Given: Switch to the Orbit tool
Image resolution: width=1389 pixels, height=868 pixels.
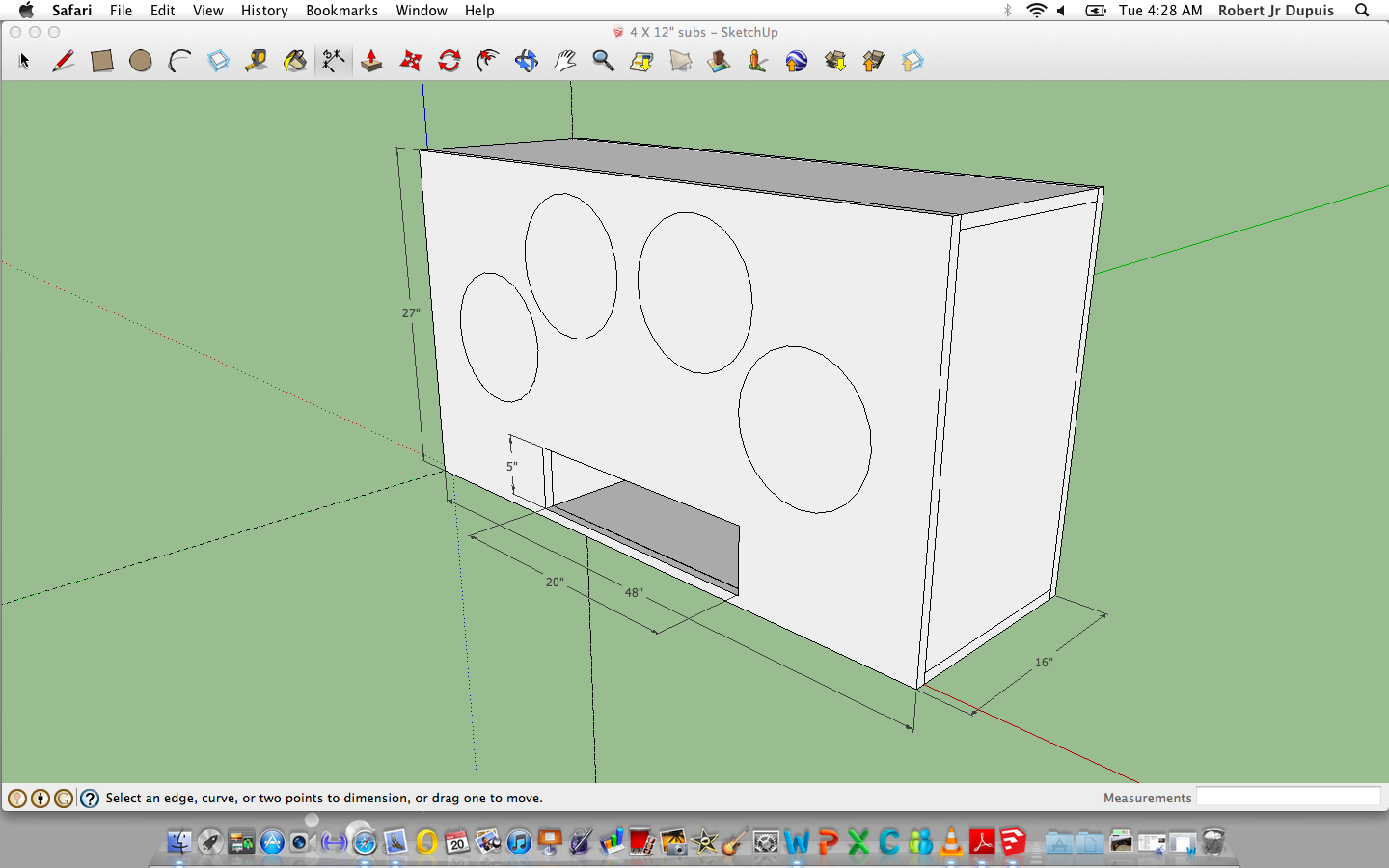Looking at the screenshot, I should [527, 61].
